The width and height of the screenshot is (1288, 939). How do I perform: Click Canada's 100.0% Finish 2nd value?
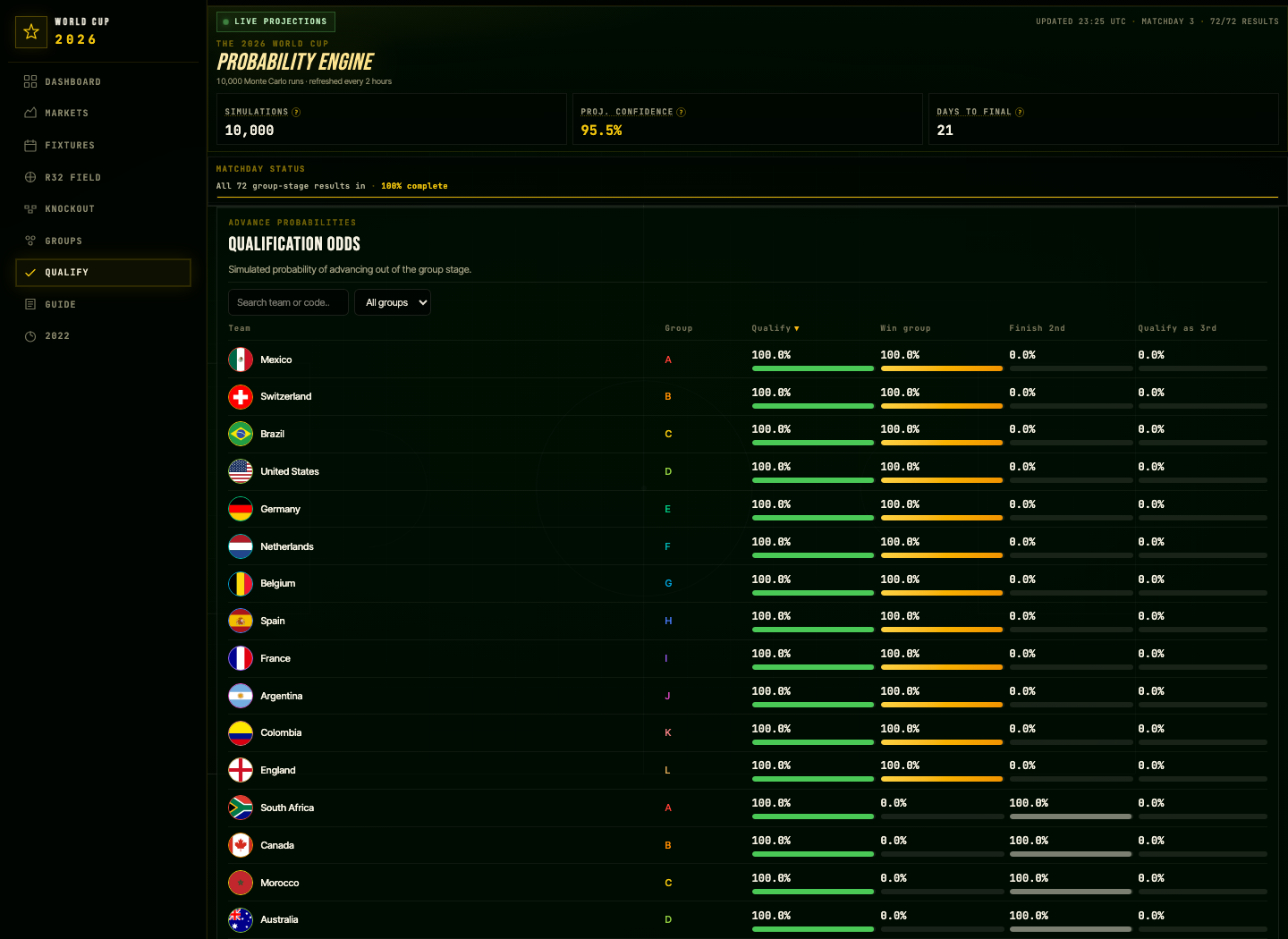pyautogui.click(x=1029, y=841)
